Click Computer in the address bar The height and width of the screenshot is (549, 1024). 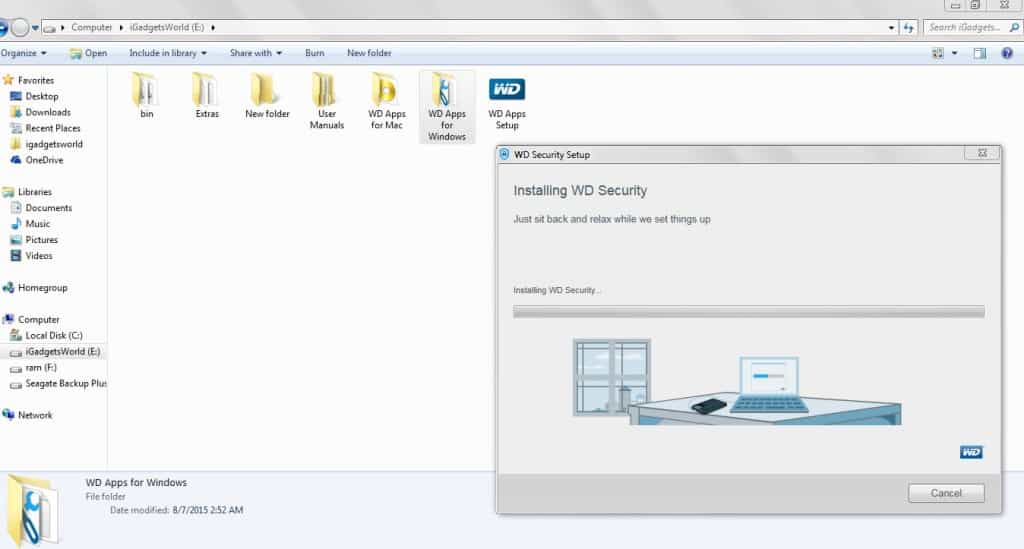(91, 27)
